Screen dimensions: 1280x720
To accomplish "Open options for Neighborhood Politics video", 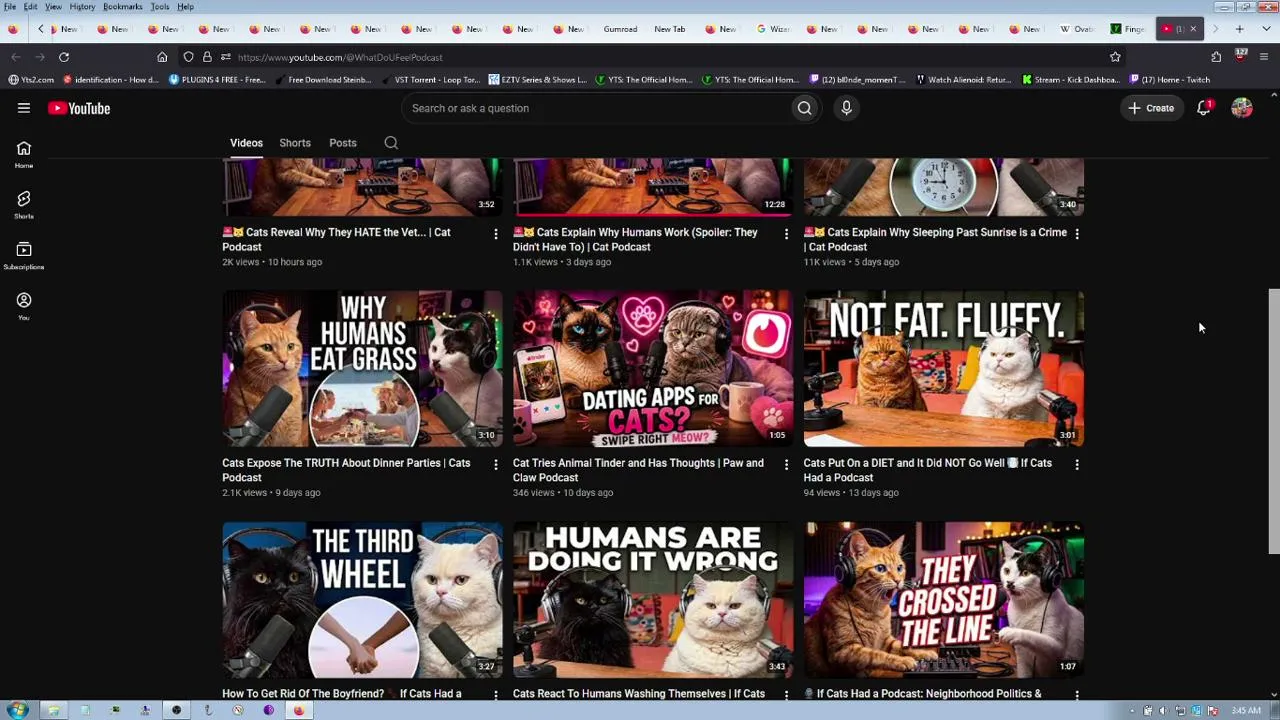I will [1077, 694].
